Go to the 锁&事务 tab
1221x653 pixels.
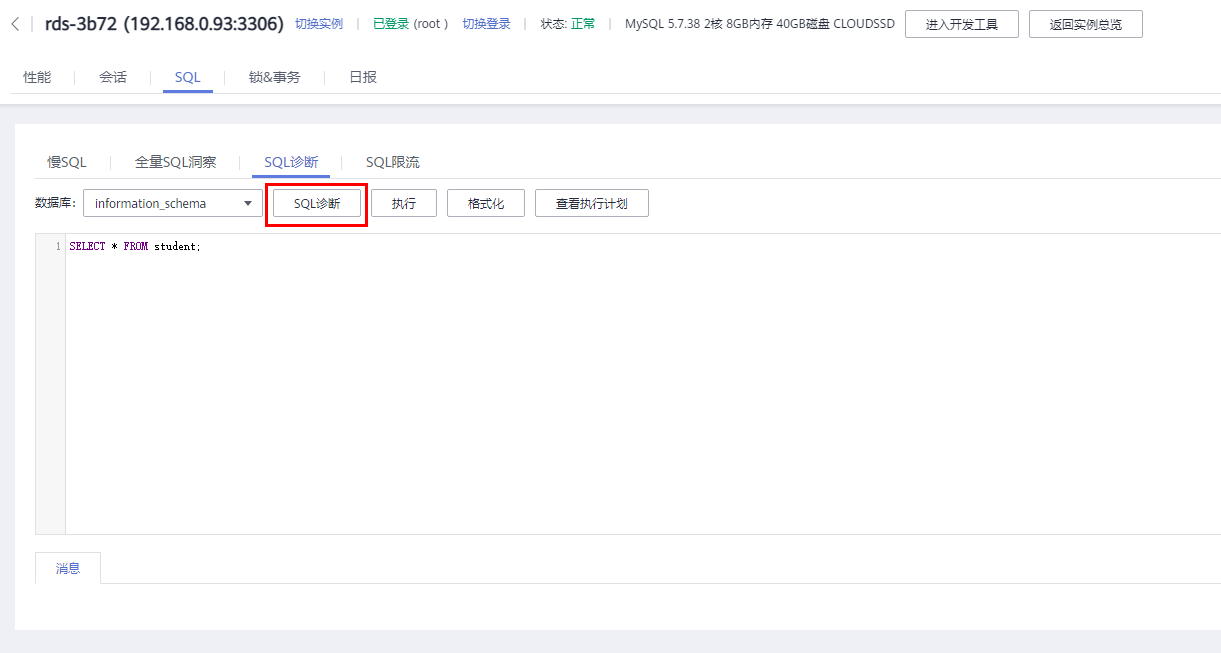[274, 77]
